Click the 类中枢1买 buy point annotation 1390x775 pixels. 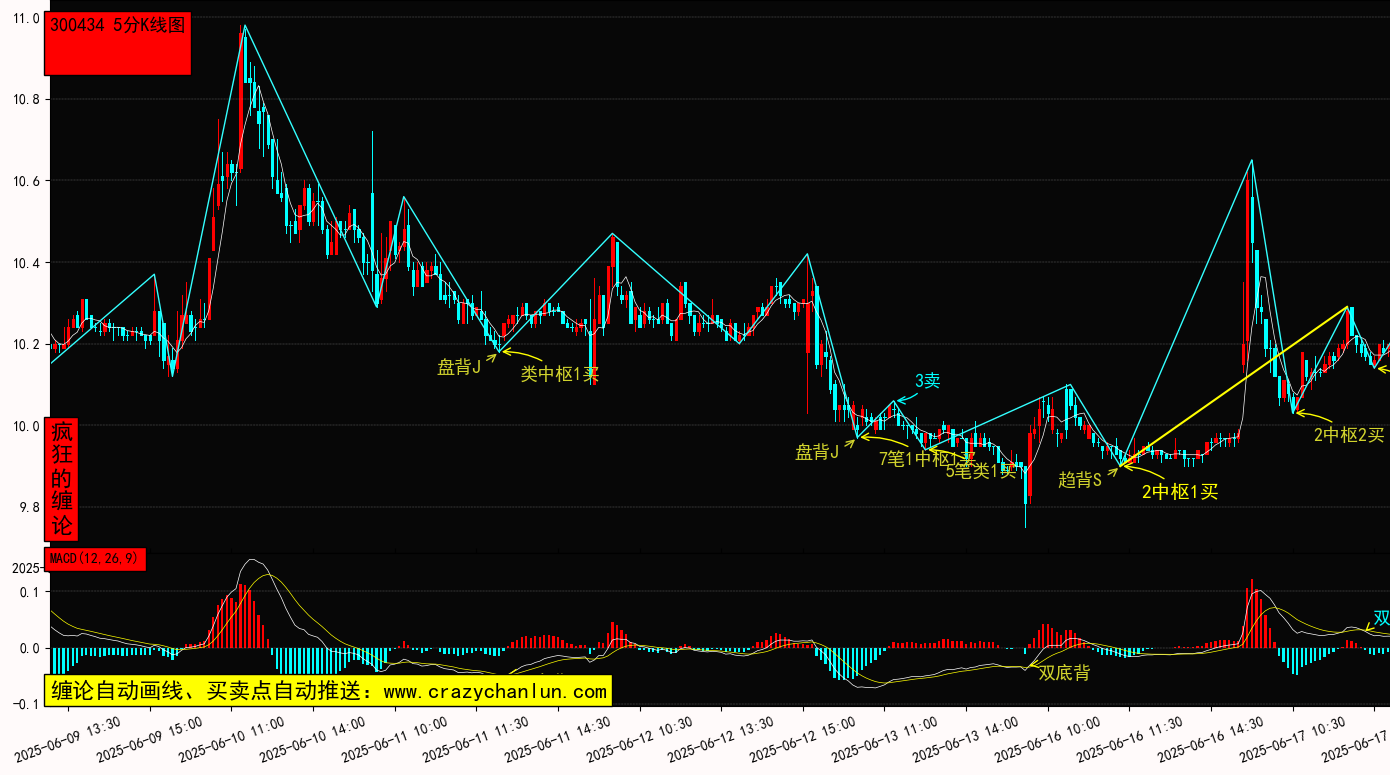(559, 375)
